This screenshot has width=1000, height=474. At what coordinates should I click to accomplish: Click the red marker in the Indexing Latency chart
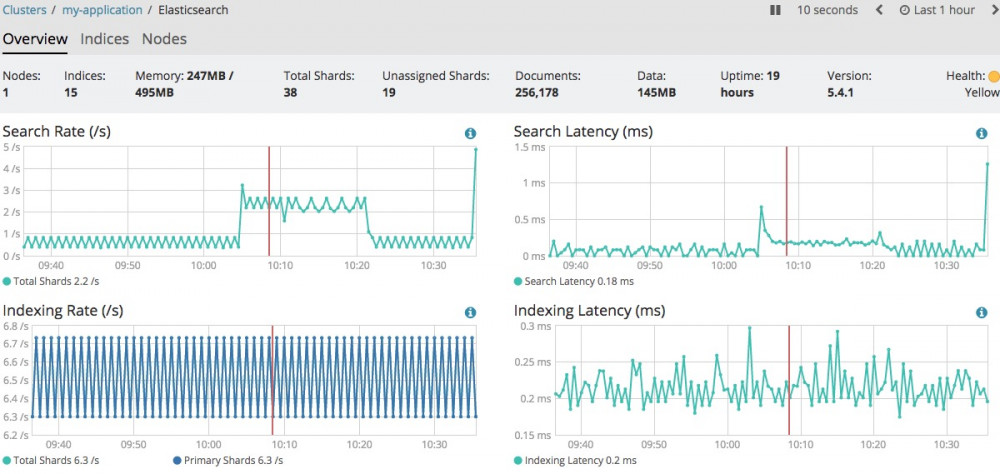click(x=789, y=380)
